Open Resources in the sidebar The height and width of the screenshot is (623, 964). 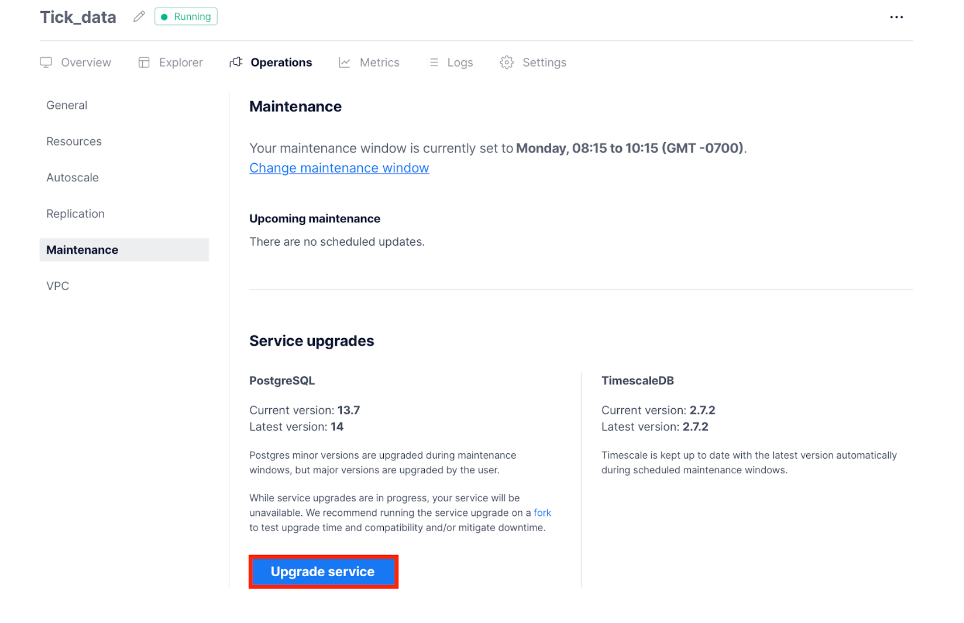[x=74, y=141]
